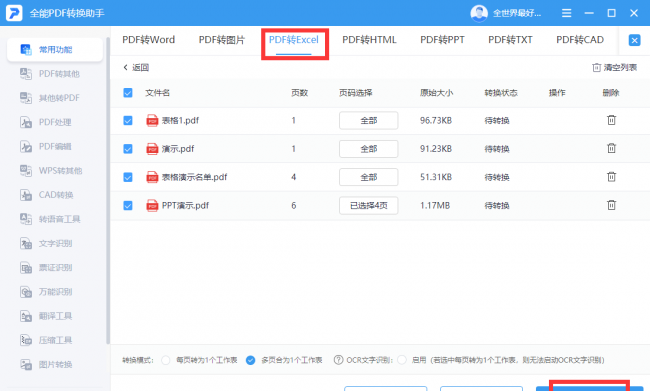
Task: Open the 翻译工具 sidebar item
Action: [46, 316]
